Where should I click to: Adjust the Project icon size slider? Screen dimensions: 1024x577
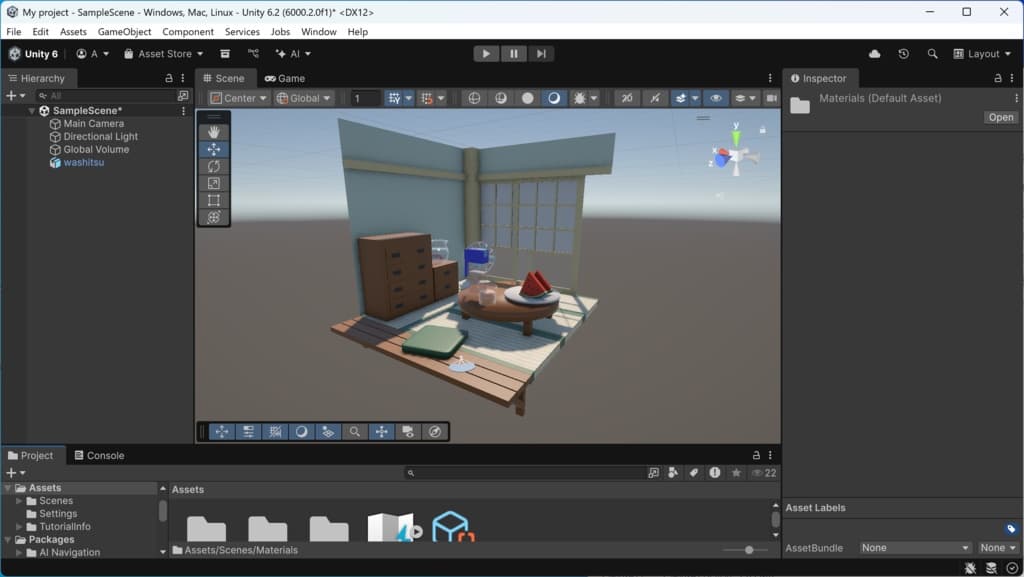coord(749,550)
